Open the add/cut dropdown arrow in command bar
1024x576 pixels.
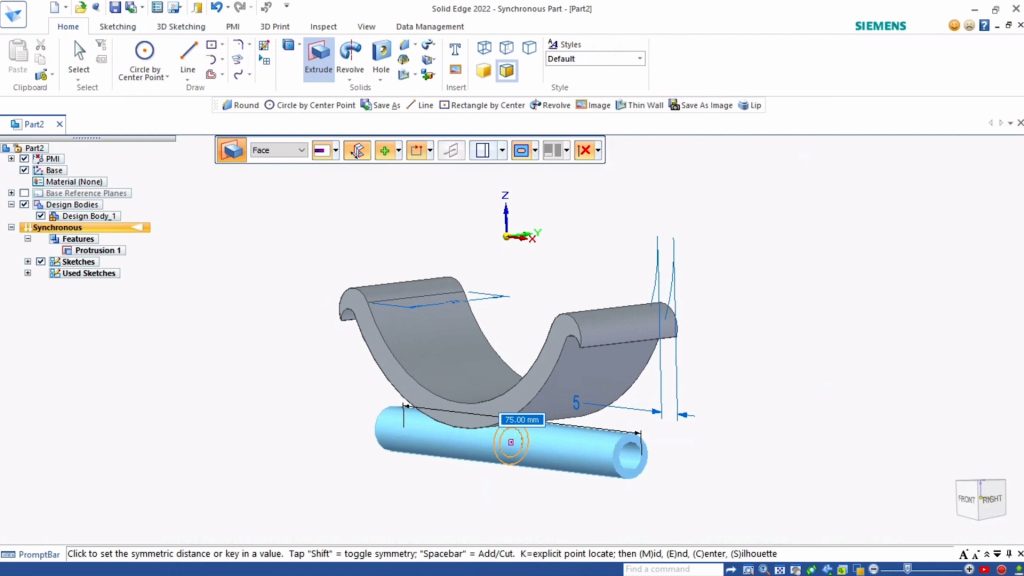[398, 150]
